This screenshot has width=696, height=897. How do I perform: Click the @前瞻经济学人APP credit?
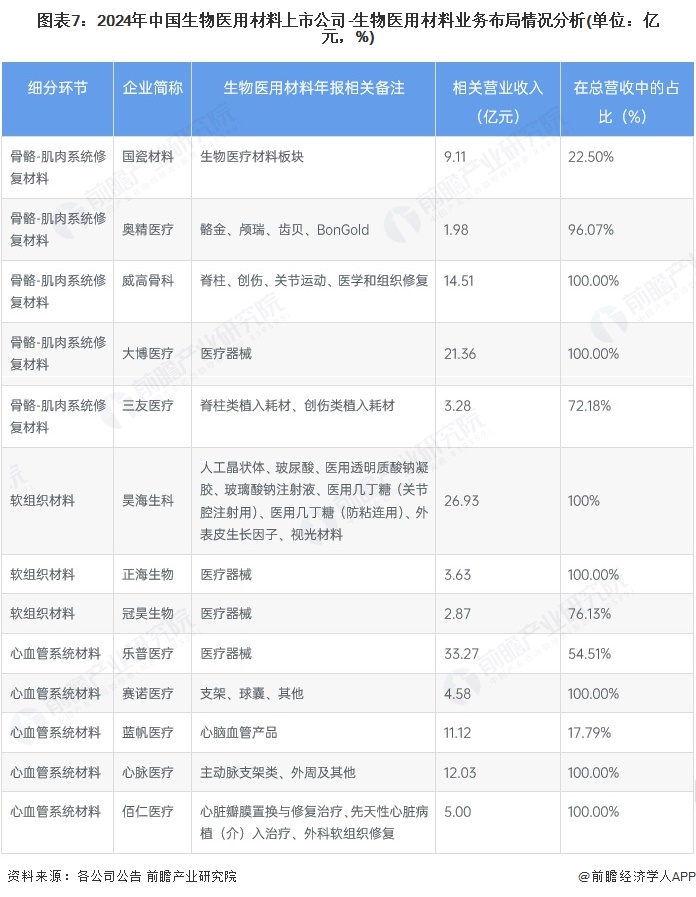637,876
